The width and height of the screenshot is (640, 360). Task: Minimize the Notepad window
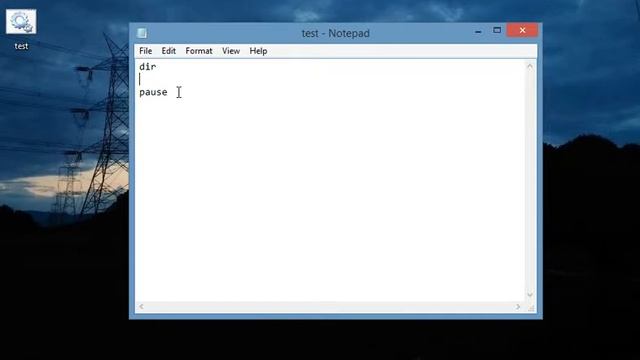click(478, 31)
